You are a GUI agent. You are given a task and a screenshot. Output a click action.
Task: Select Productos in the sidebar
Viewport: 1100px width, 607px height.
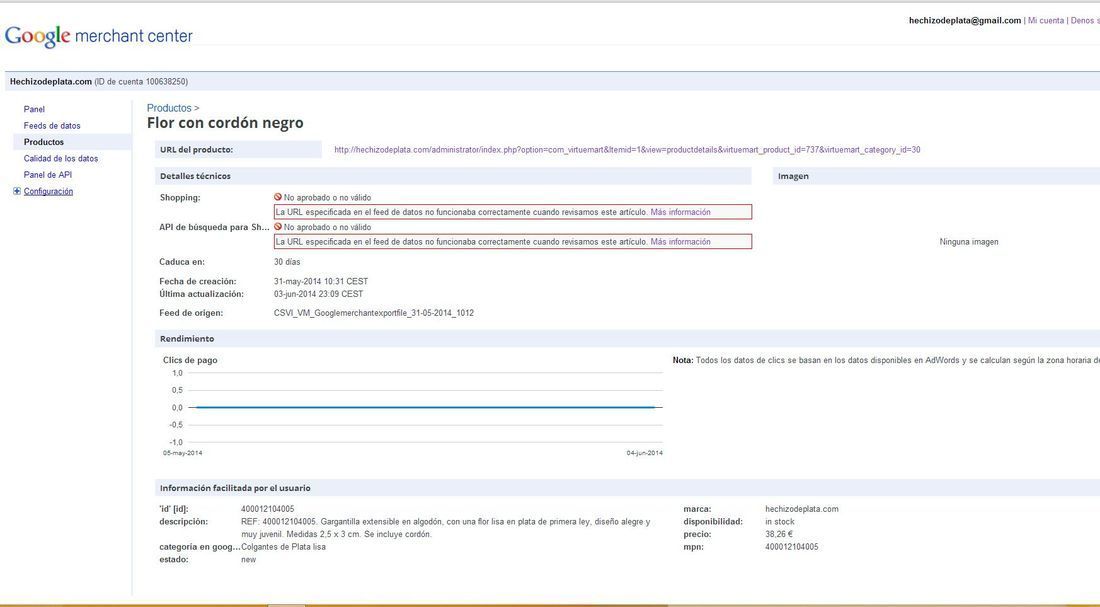click(43, 142)
